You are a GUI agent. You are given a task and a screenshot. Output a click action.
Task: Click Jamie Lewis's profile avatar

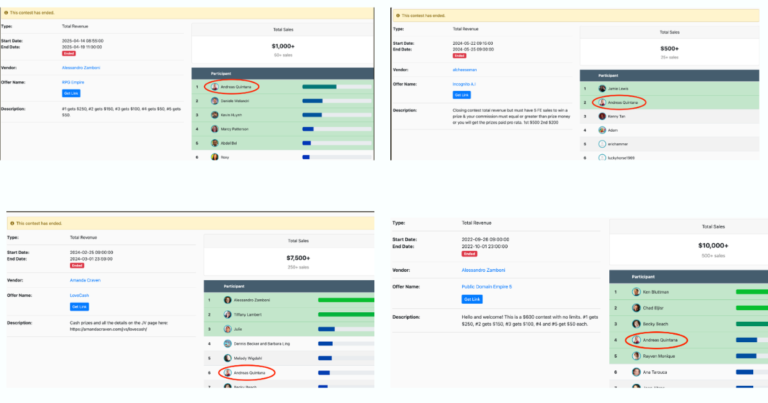[602, 88]
